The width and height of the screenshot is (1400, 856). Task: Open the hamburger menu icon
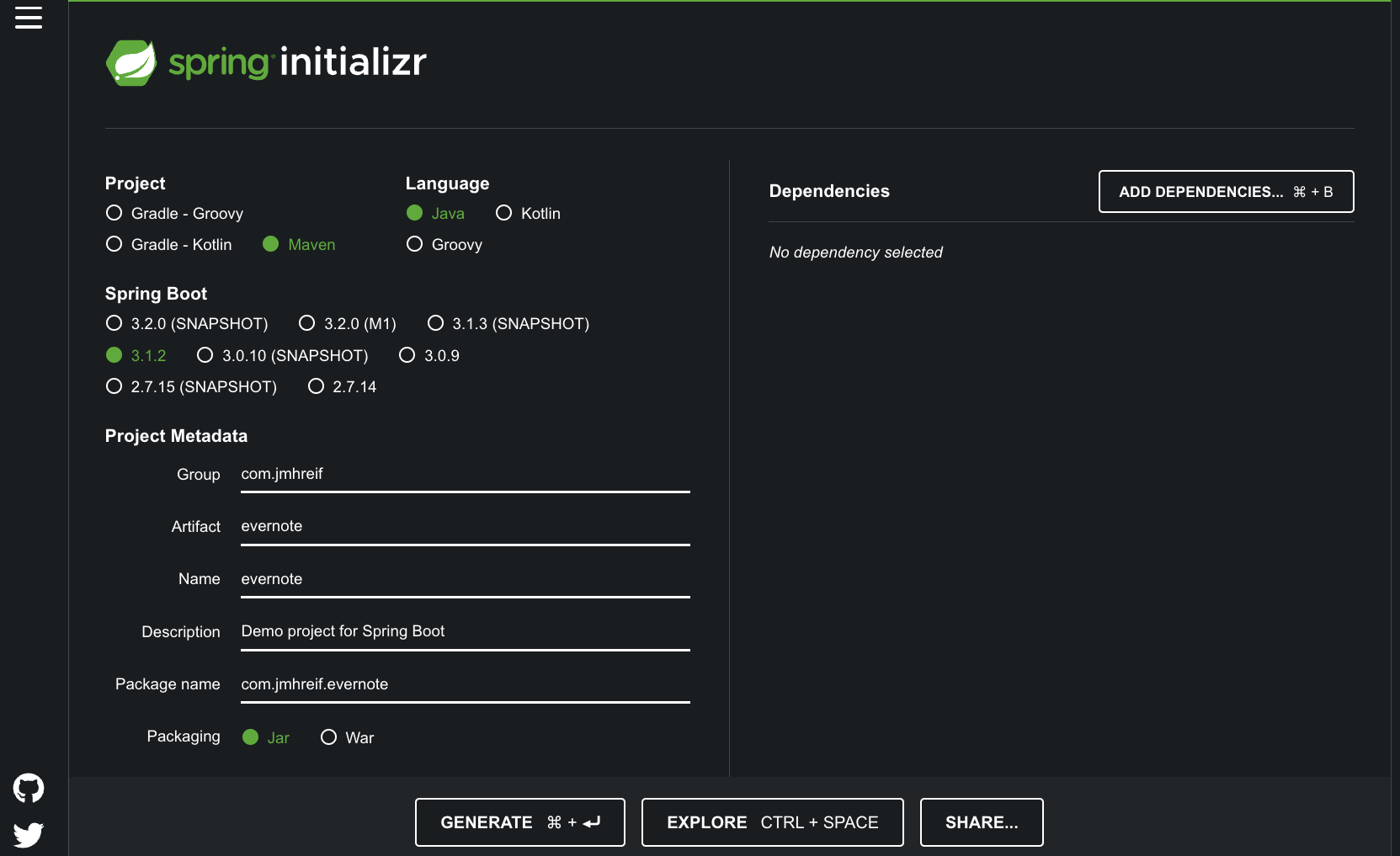coord(29,18)
